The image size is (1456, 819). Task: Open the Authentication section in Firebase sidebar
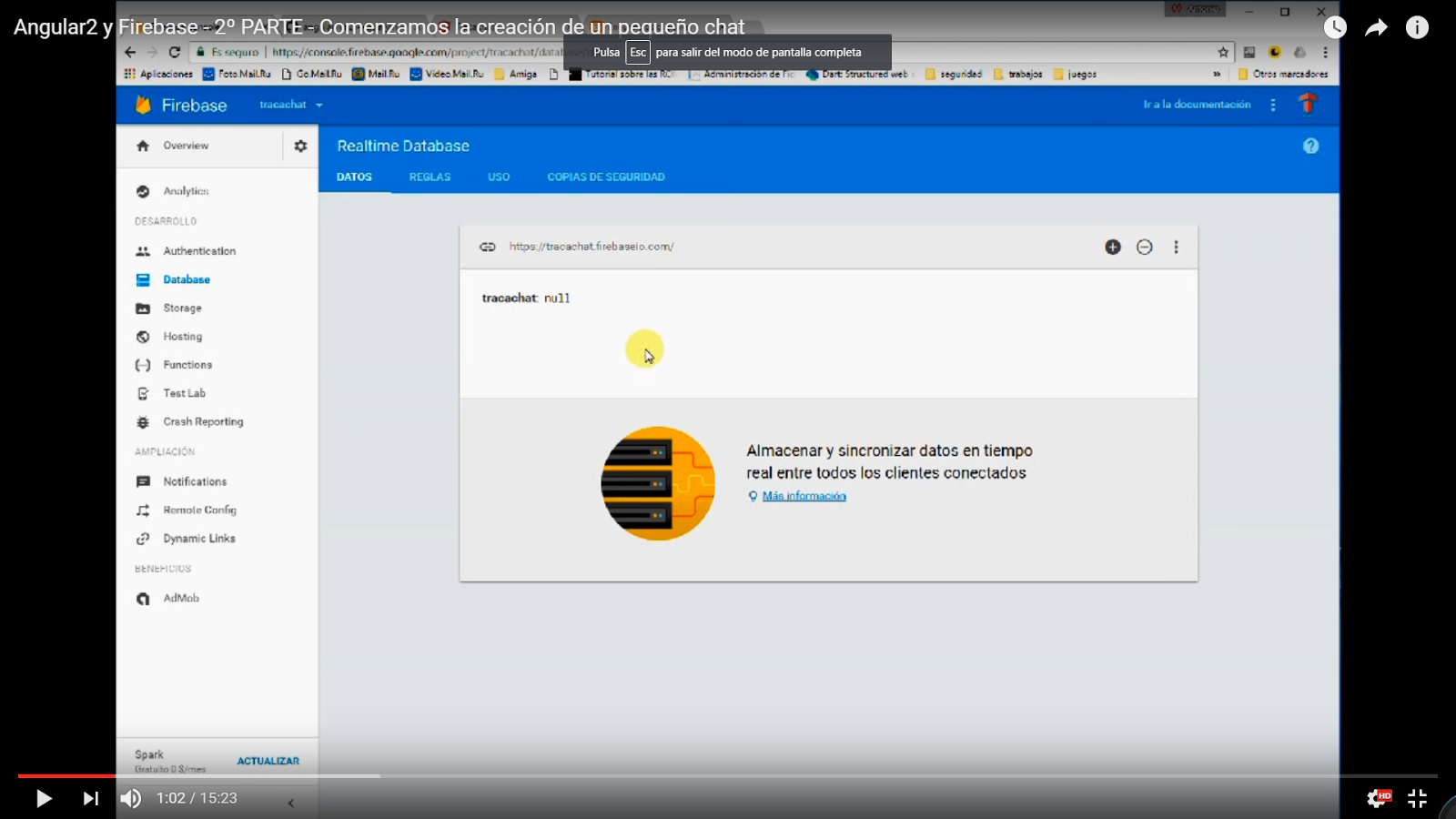(x=198, y=250)
